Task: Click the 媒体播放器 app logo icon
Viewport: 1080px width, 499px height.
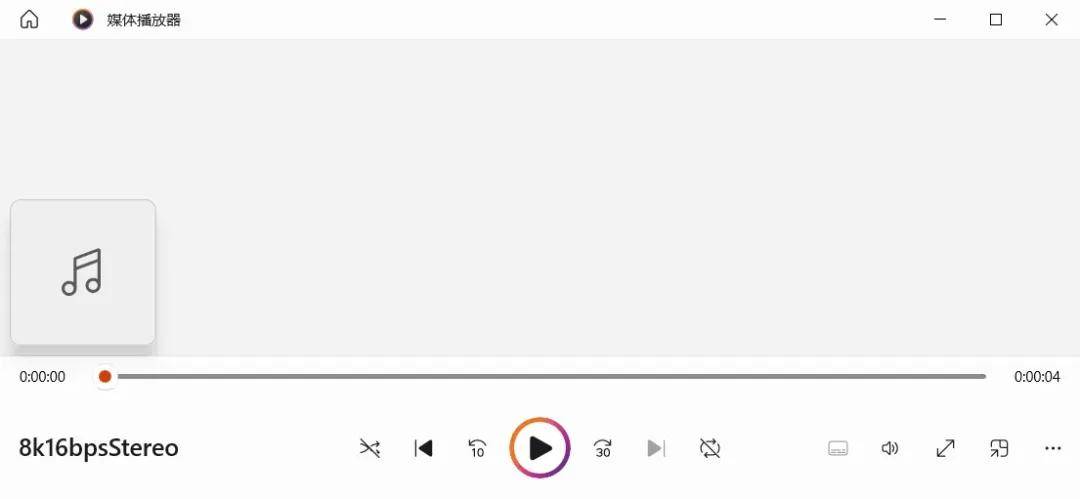Action: click(83, 19)
